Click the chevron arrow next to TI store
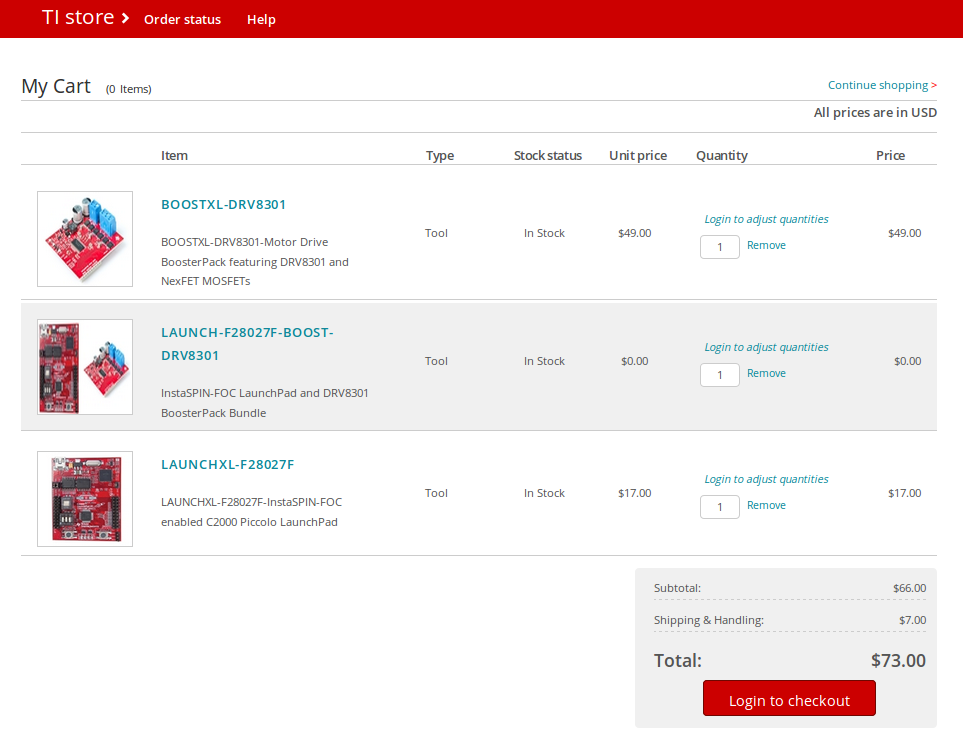963x752 pixels. tap(125, 18)
